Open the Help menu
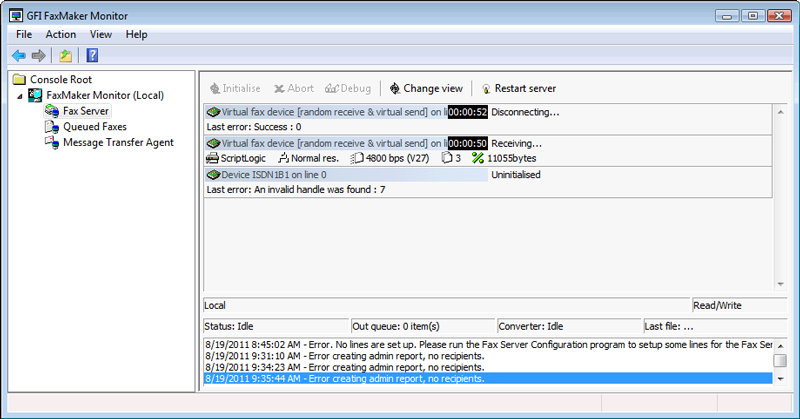 tap(136, 34)
